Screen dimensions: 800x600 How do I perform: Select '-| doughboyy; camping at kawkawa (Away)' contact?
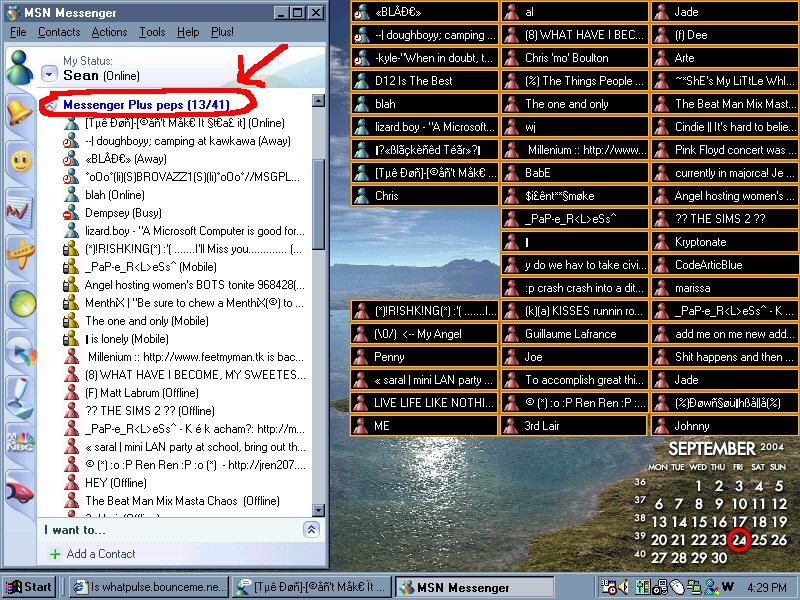[188, 141]
